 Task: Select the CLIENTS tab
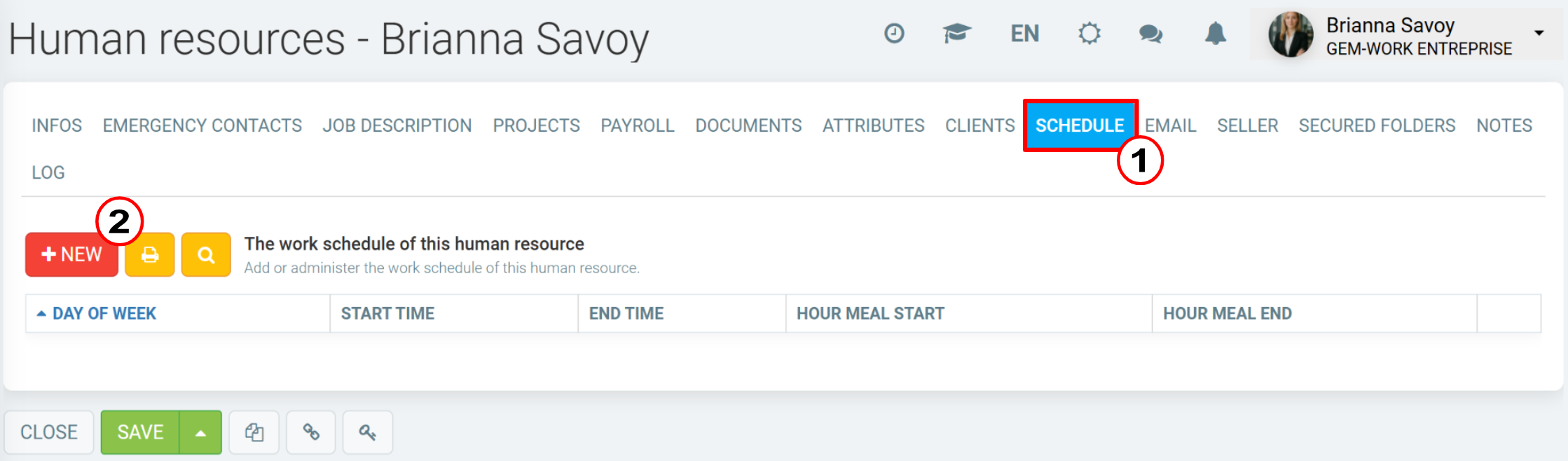pos(979,125)
